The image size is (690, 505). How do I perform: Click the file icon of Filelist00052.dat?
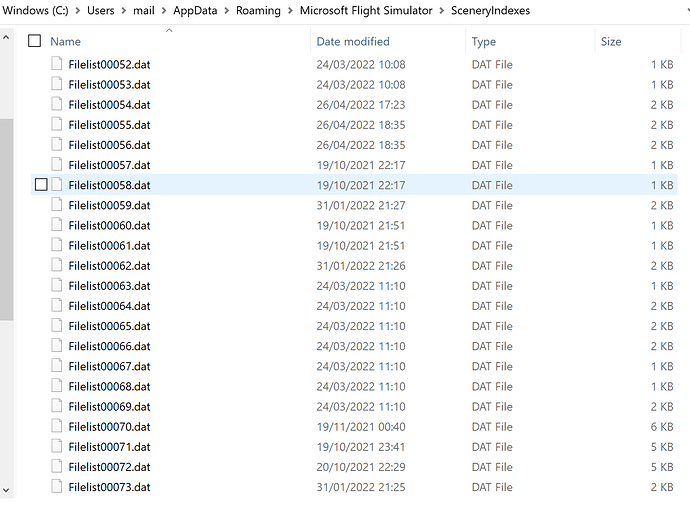tap(57, 64)
